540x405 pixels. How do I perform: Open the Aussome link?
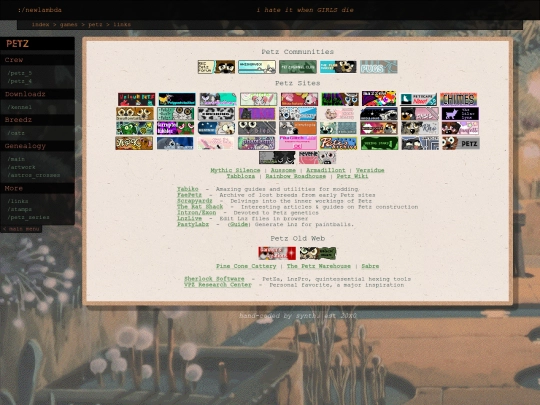283,170
